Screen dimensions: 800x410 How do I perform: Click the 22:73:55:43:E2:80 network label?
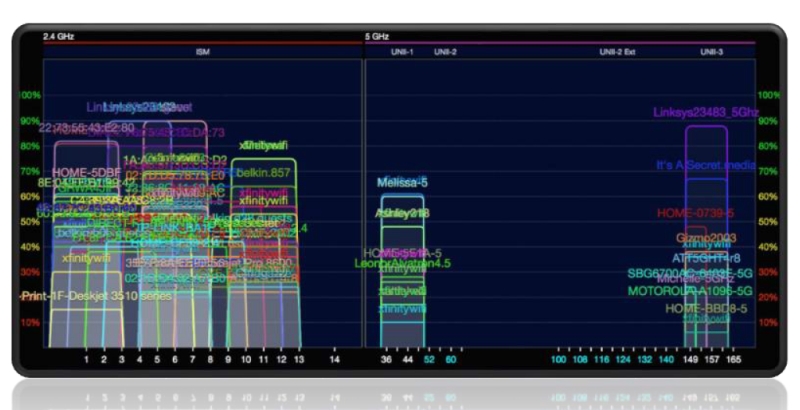tap(86, 127)
